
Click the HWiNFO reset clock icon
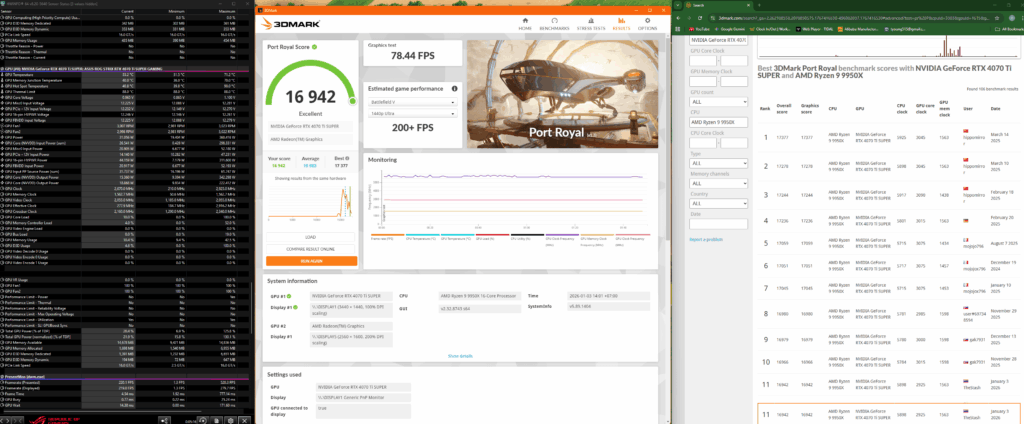click(202, 421)
